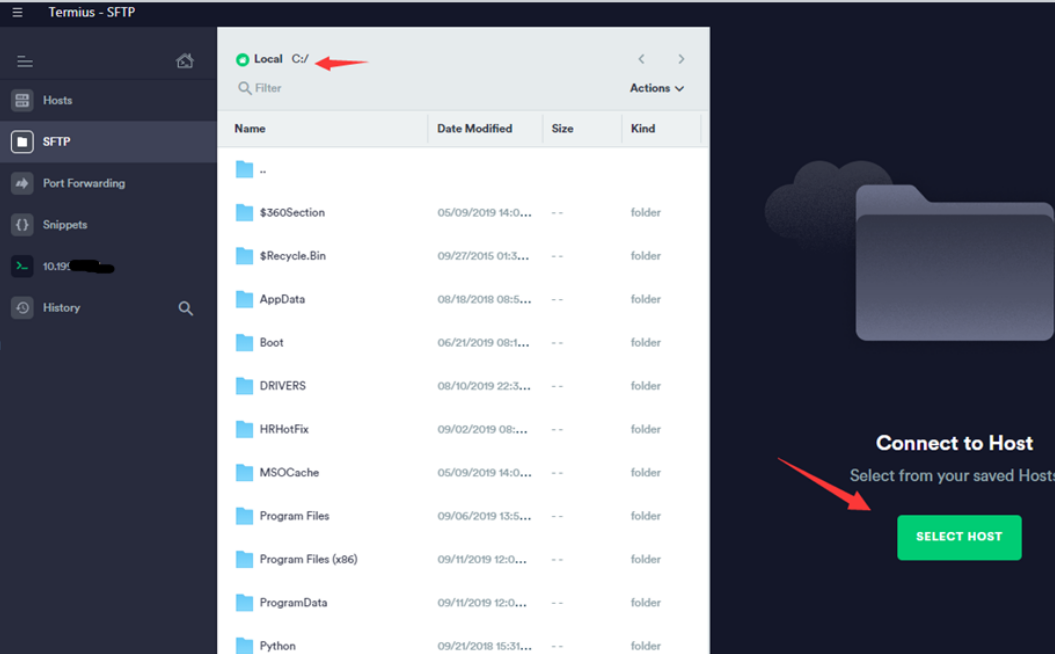Click folder icon of MSOCache row
Image resolution: width=1055 pixels, height=654 pixels.
tap(244, 472)
